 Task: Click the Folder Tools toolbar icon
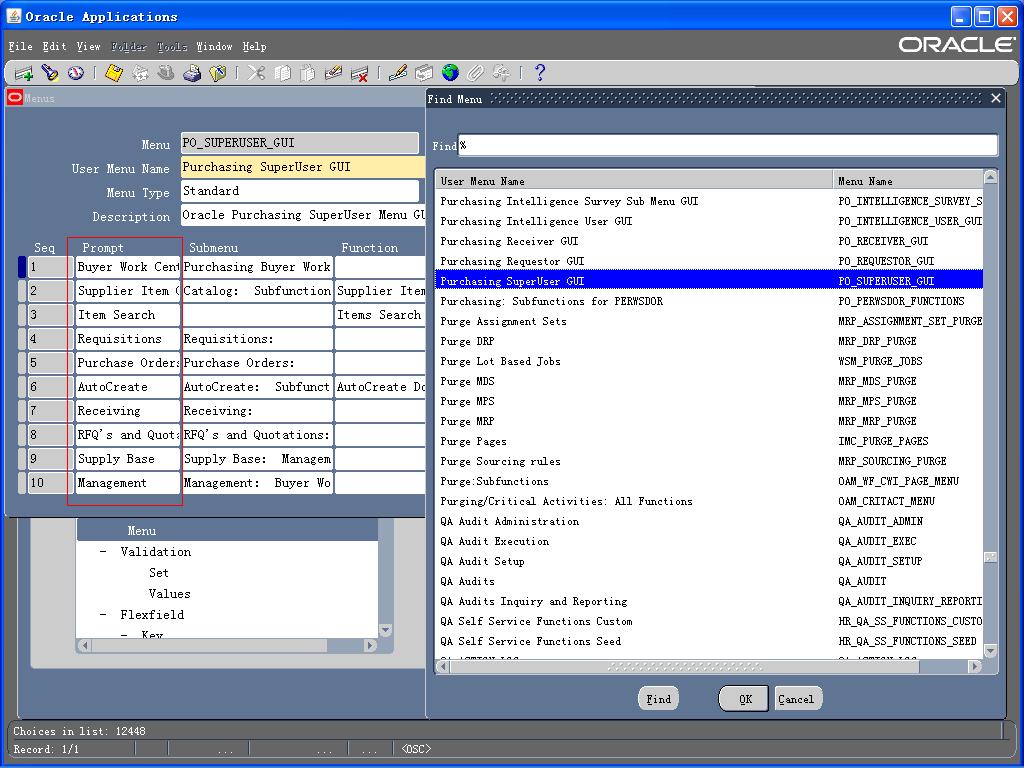pyautogui.click(x=502, y=73)
